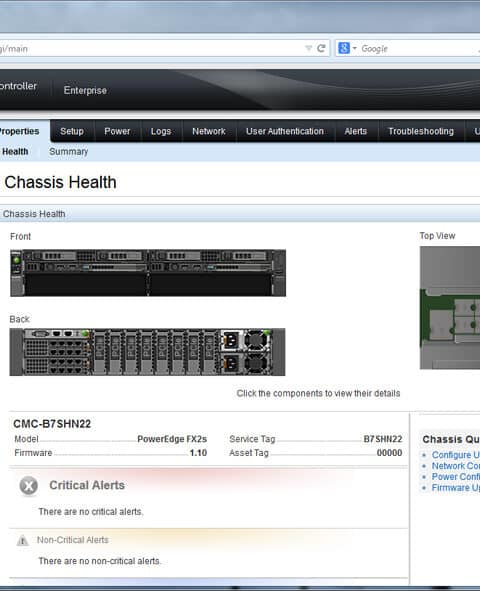Click the Service Tag value B7SHN22
Image resolution: width=480 pixels, height=591 pixels.
pyautogui.click(x=383, y=439)
